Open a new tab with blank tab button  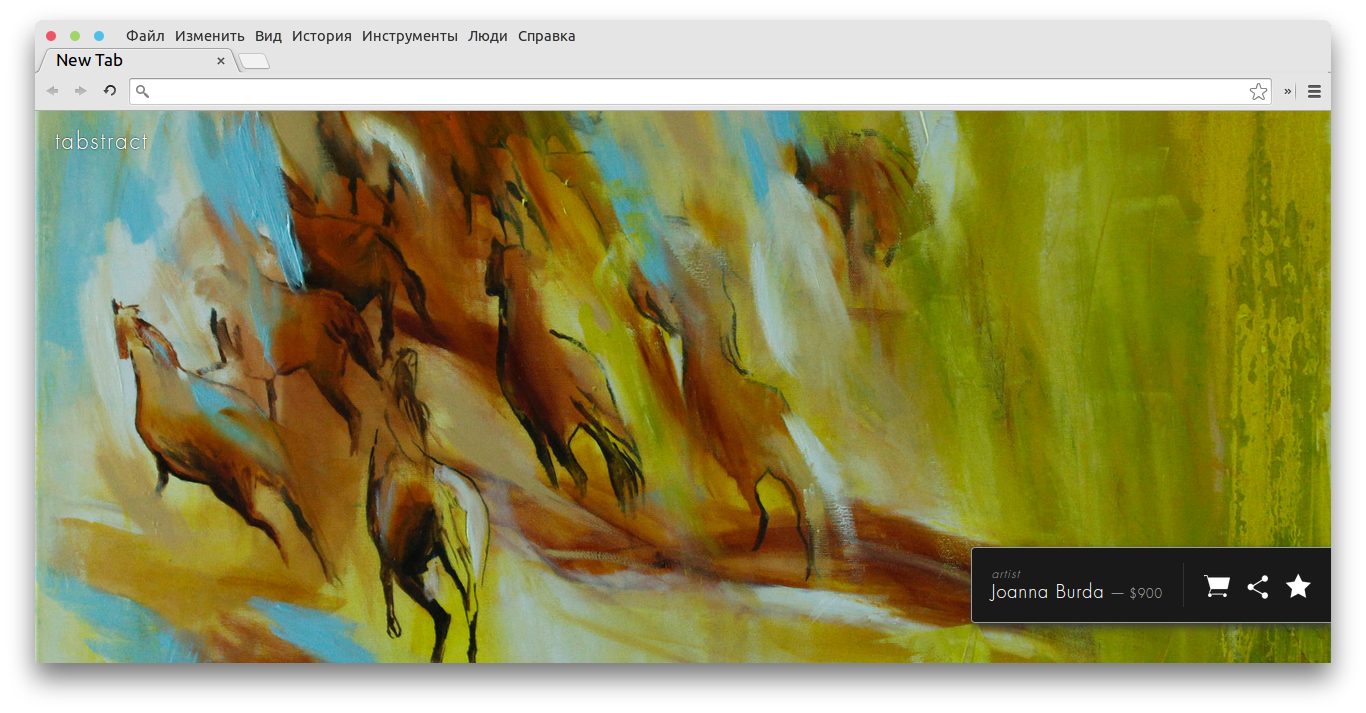point(255,62)
